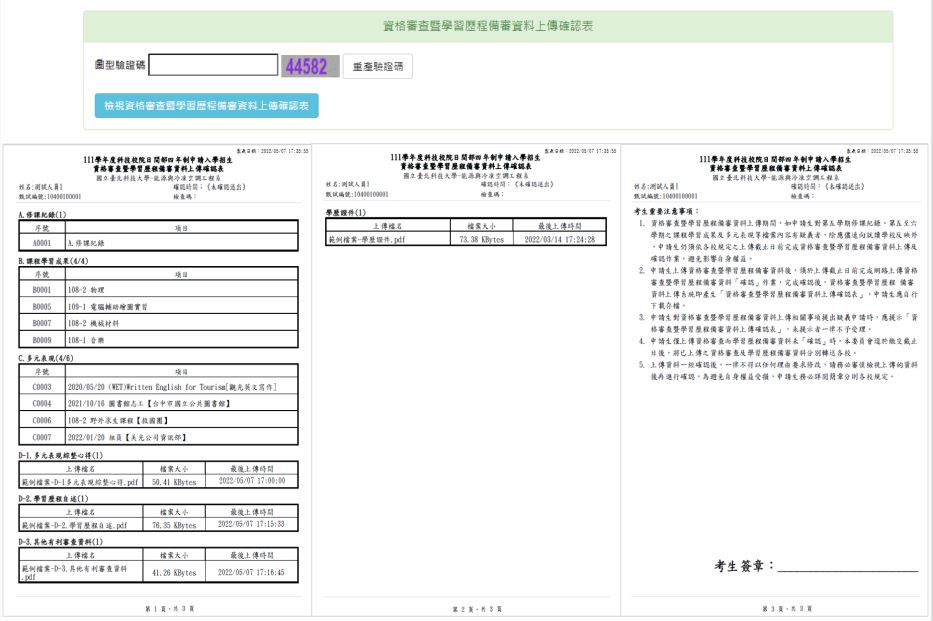The image size is (933, 621).
Task: Click the D-1 多元表現綜整心得 pdf file name
Action: pos(80,482)
